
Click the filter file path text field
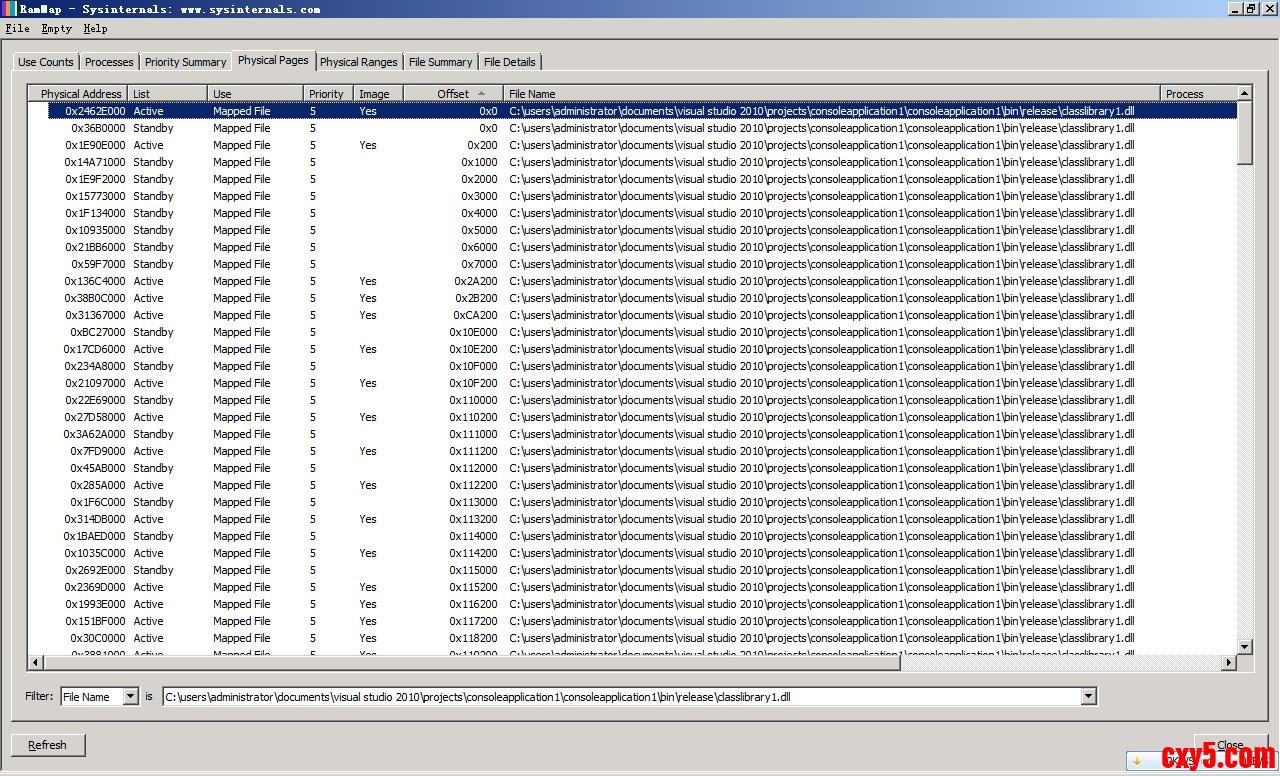620,697
